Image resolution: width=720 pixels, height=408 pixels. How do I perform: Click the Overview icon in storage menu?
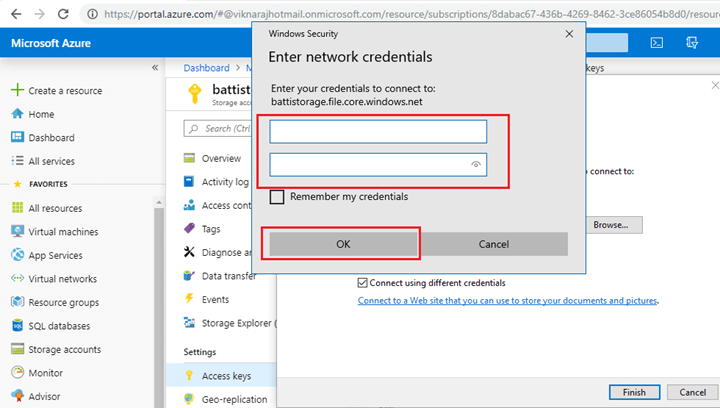coord(189,158)
